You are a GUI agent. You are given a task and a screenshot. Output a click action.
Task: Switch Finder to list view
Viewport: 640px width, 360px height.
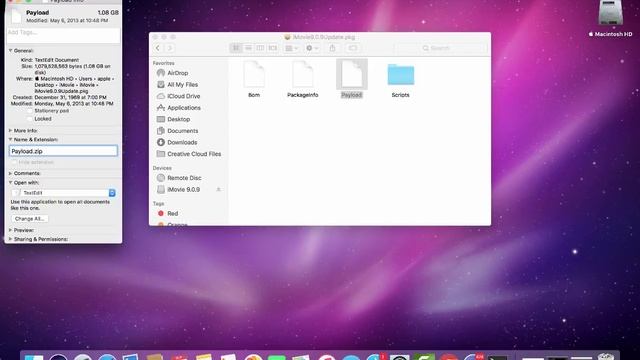pyautogui.click(x=248, y=48)
